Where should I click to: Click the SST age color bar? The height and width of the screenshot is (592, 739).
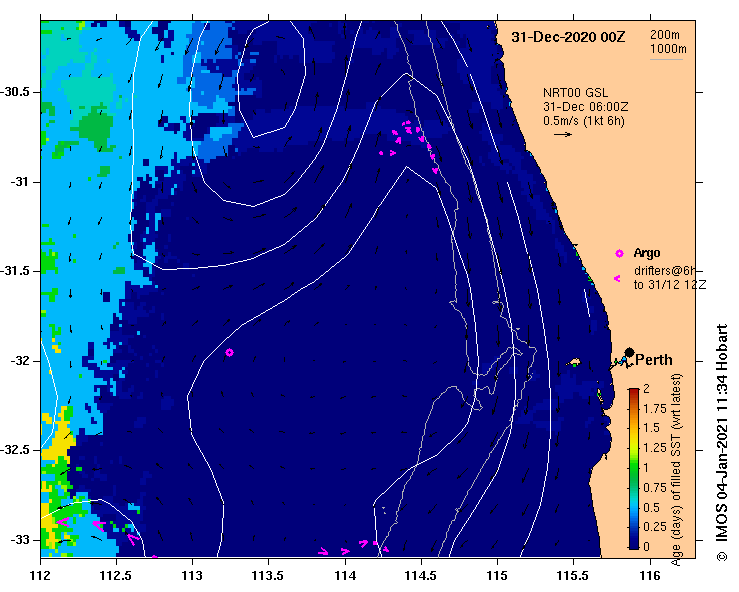pyautogui.click(x=634, y=469)
